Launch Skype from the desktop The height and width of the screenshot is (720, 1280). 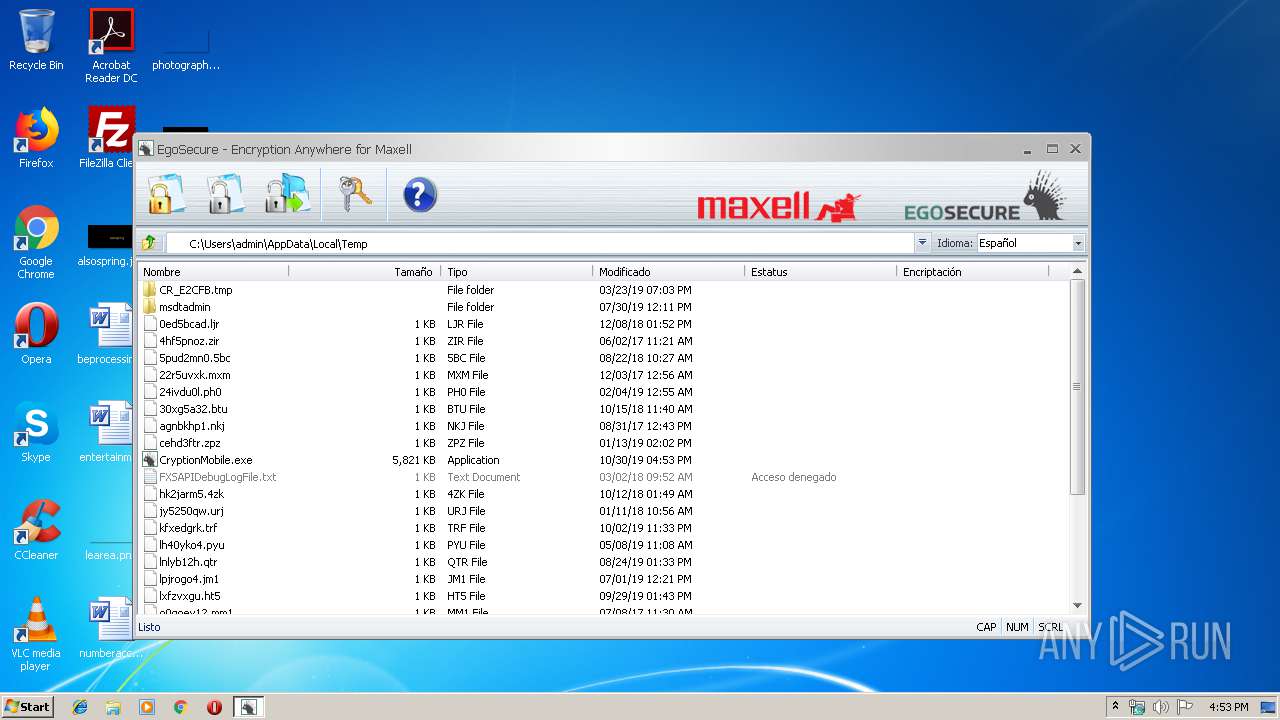36,432
